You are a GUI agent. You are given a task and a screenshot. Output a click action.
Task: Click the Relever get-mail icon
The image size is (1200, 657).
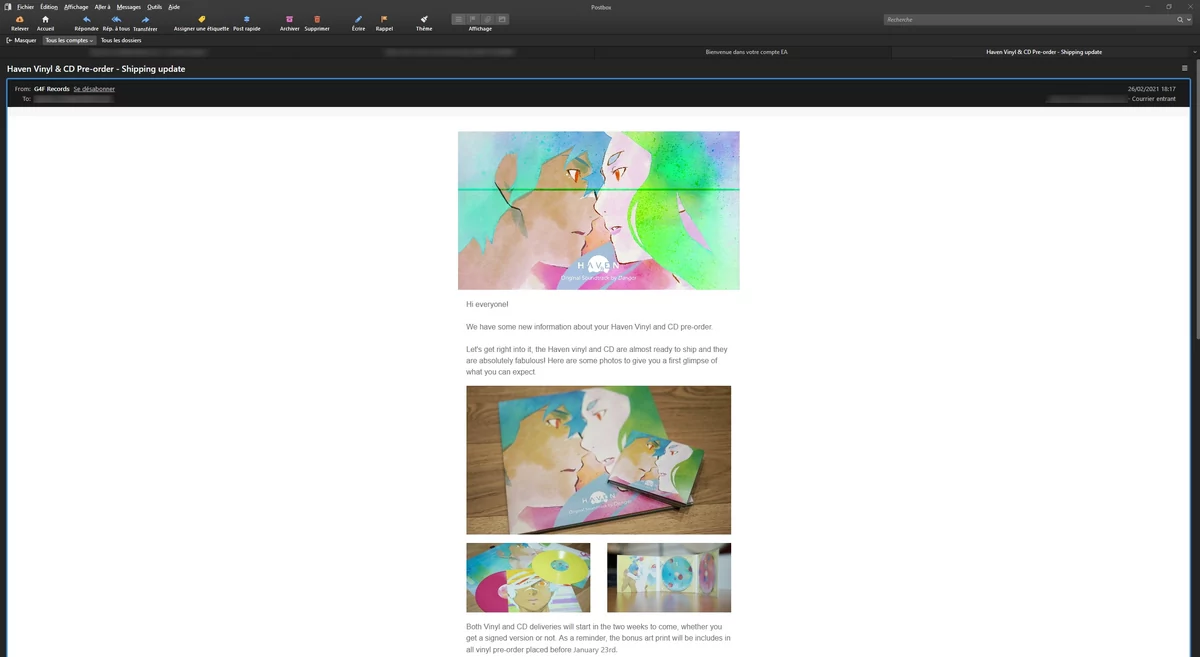pyautogui.click(x=20, y=19)
